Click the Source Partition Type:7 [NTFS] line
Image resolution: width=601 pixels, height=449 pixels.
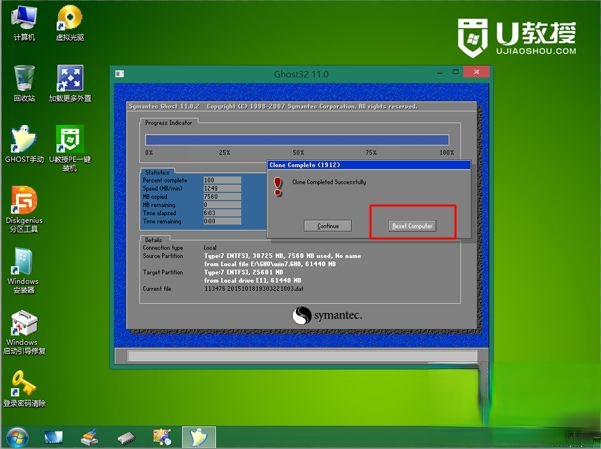[x=282, y=256]
